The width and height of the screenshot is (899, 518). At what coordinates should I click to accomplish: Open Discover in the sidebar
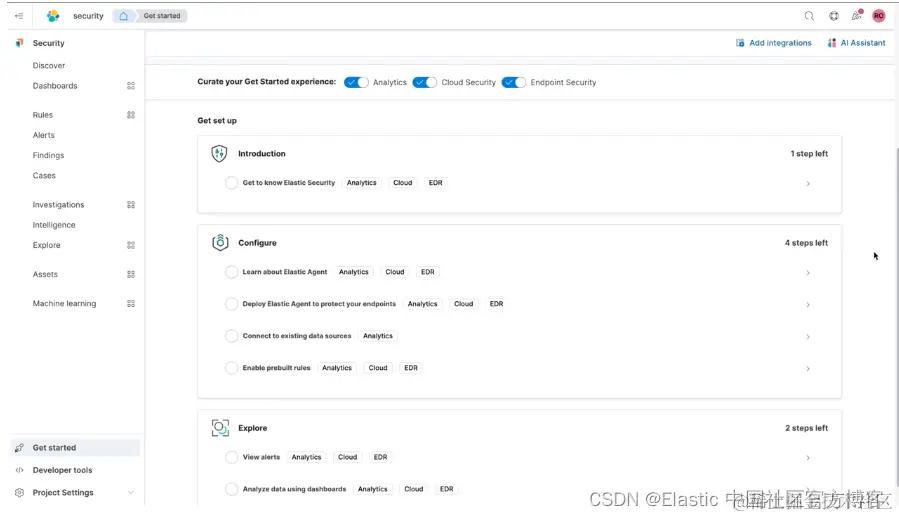coord(49,66)
